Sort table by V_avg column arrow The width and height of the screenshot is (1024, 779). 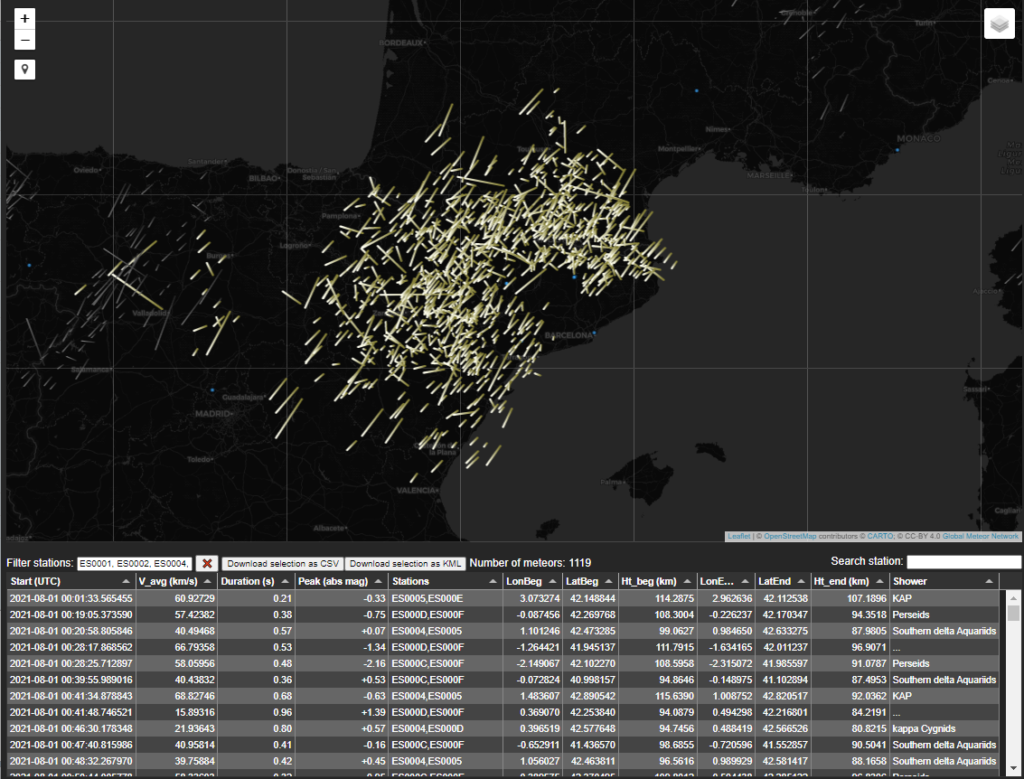point(209,581)
